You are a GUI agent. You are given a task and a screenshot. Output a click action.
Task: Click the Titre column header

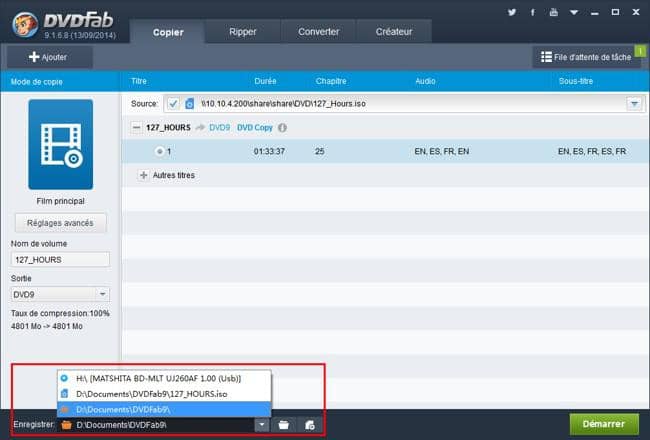(x=139, y=81)
